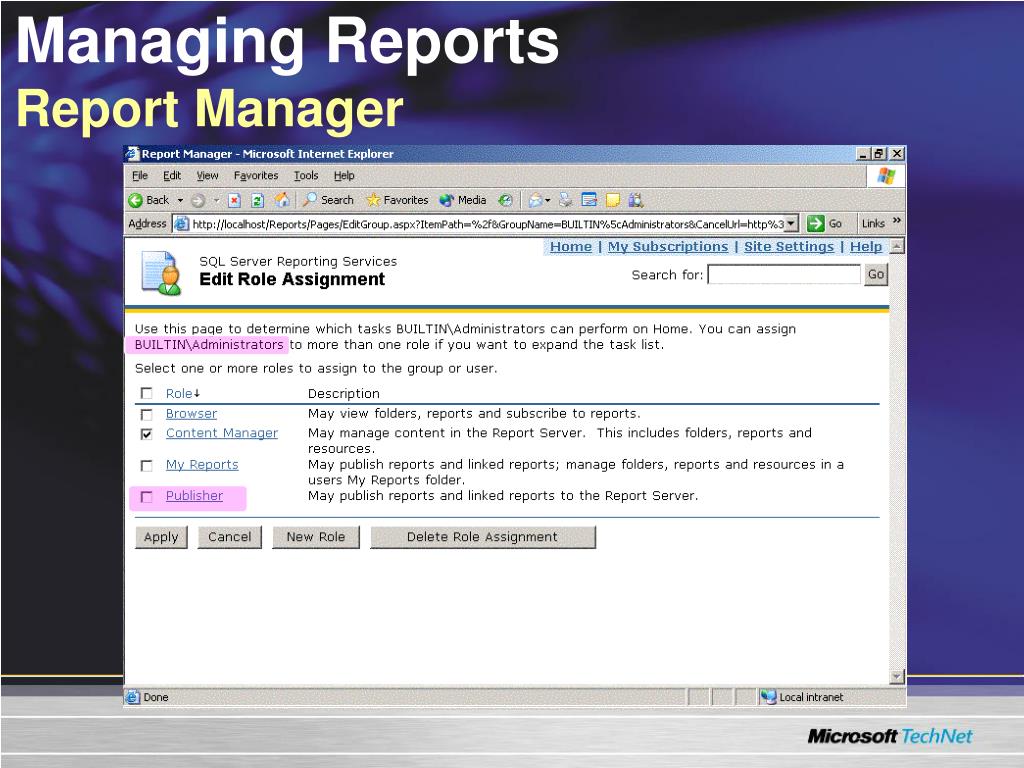Open the Browser role link
Screen dimensions: 1024x768
point(191,413)
